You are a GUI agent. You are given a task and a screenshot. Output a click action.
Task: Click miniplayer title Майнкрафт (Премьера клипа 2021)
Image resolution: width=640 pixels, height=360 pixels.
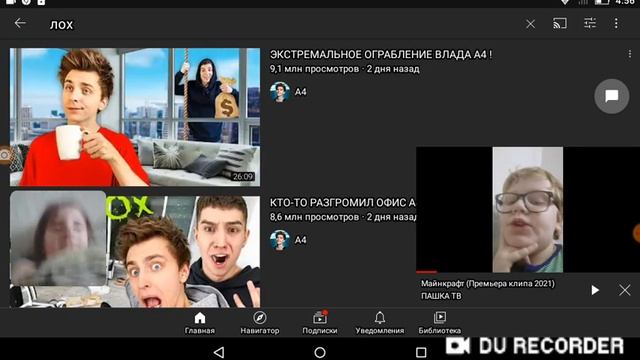click(x=488, y=284)
